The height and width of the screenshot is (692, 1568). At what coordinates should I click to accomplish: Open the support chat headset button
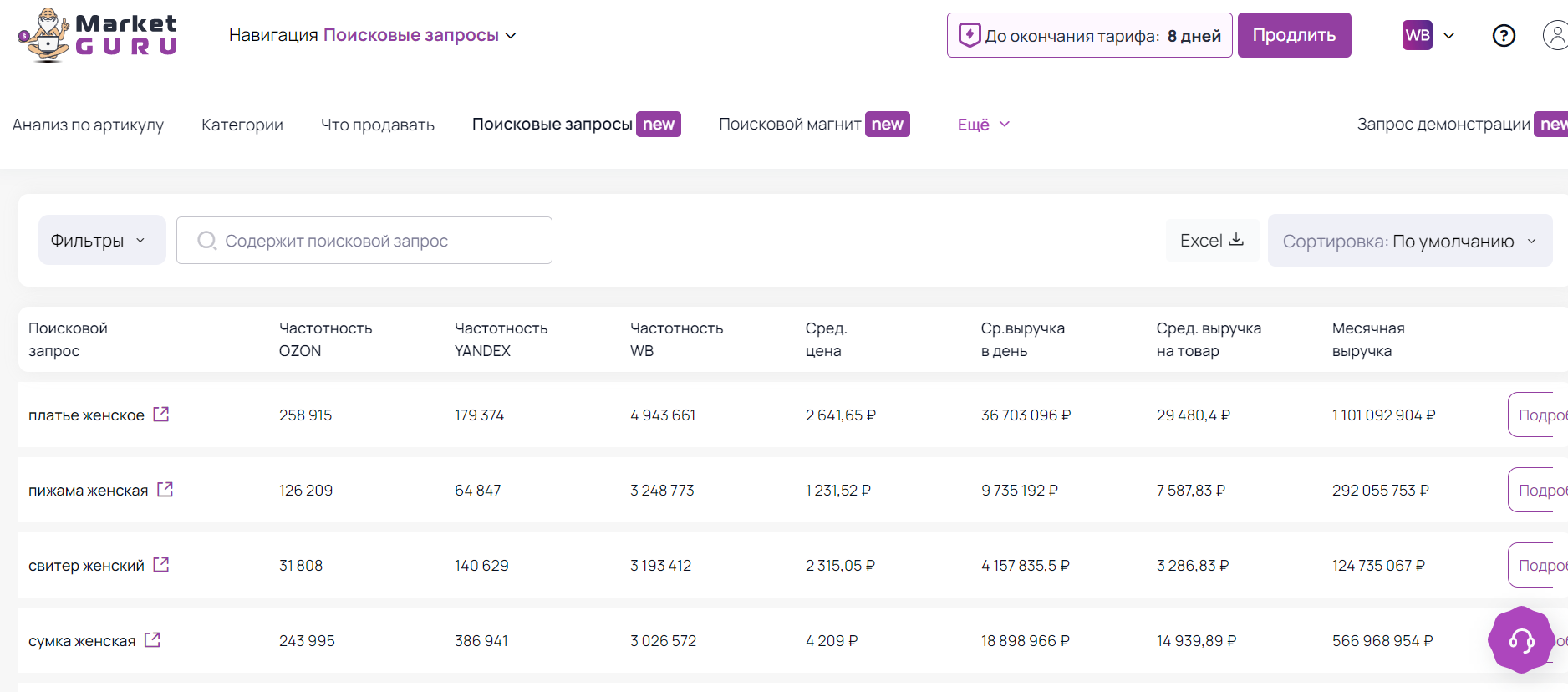[x=1520, y=640]
